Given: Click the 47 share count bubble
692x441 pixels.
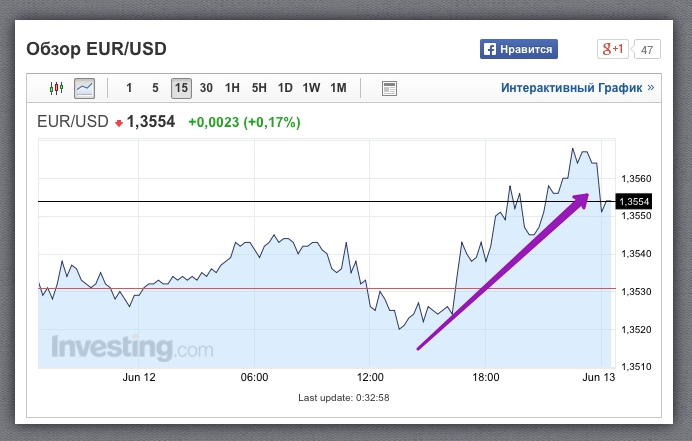Looking at the screenshot, I should (647, 49).
